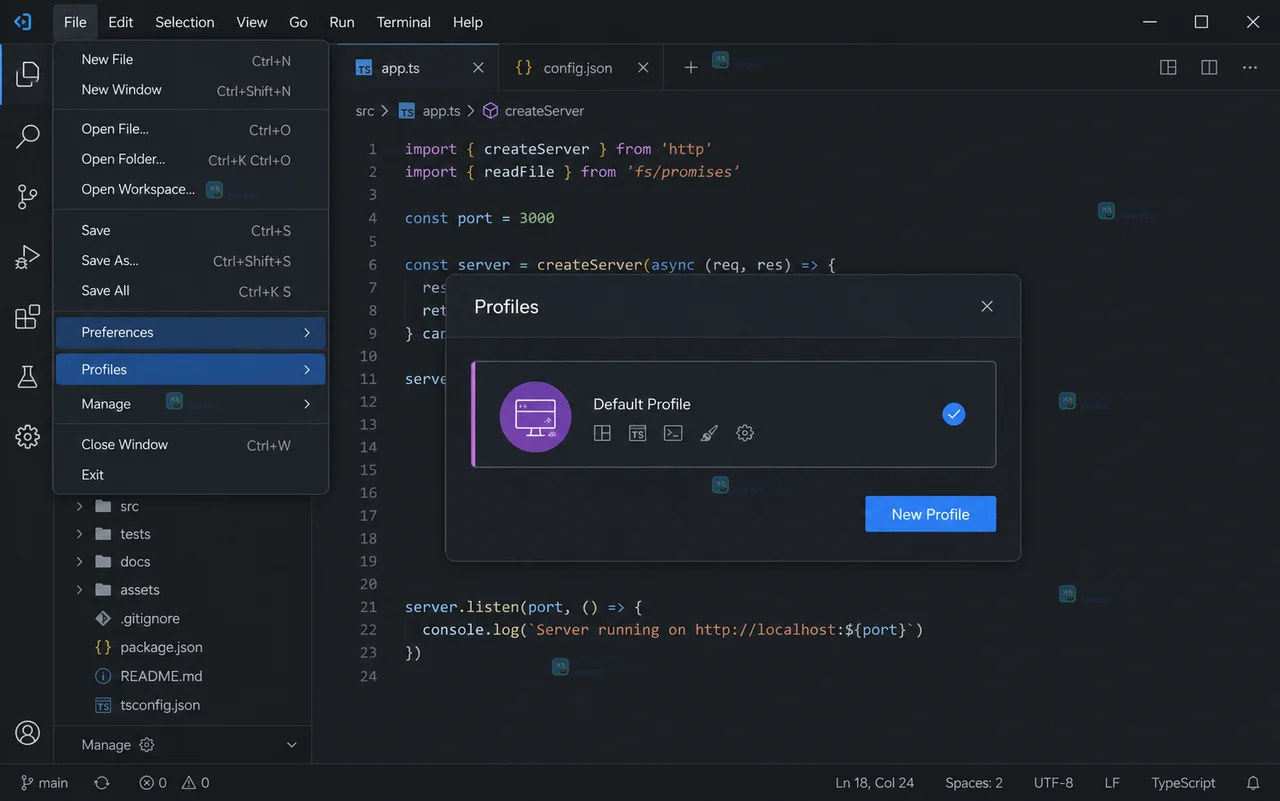1280x801 pixels.
Task: Click the paintbrush icon under Default Profile
Action: pyautogui.click(x=709, y=433)
